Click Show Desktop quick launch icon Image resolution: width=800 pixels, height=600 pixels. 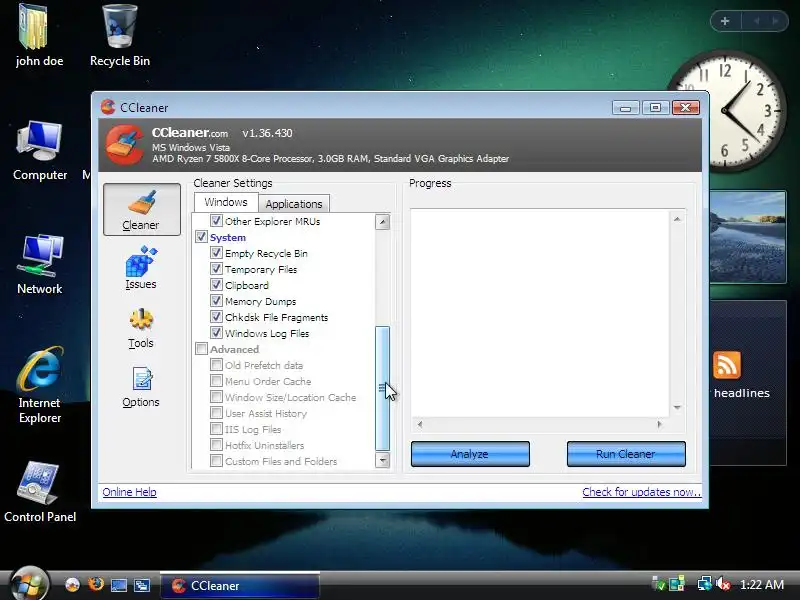point(118,585)
